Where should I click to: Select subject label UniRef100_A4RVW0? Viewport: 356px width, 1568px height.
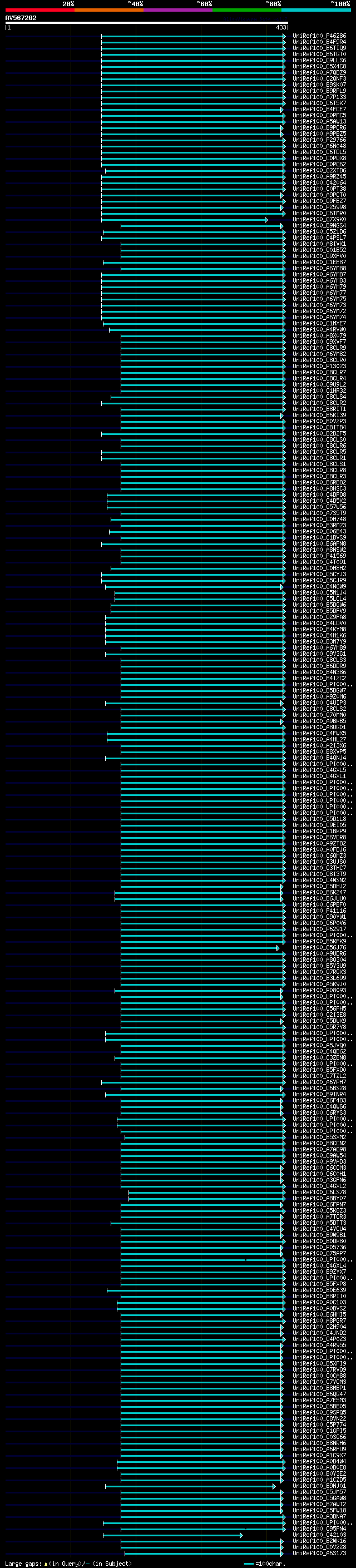pos(319,330)
